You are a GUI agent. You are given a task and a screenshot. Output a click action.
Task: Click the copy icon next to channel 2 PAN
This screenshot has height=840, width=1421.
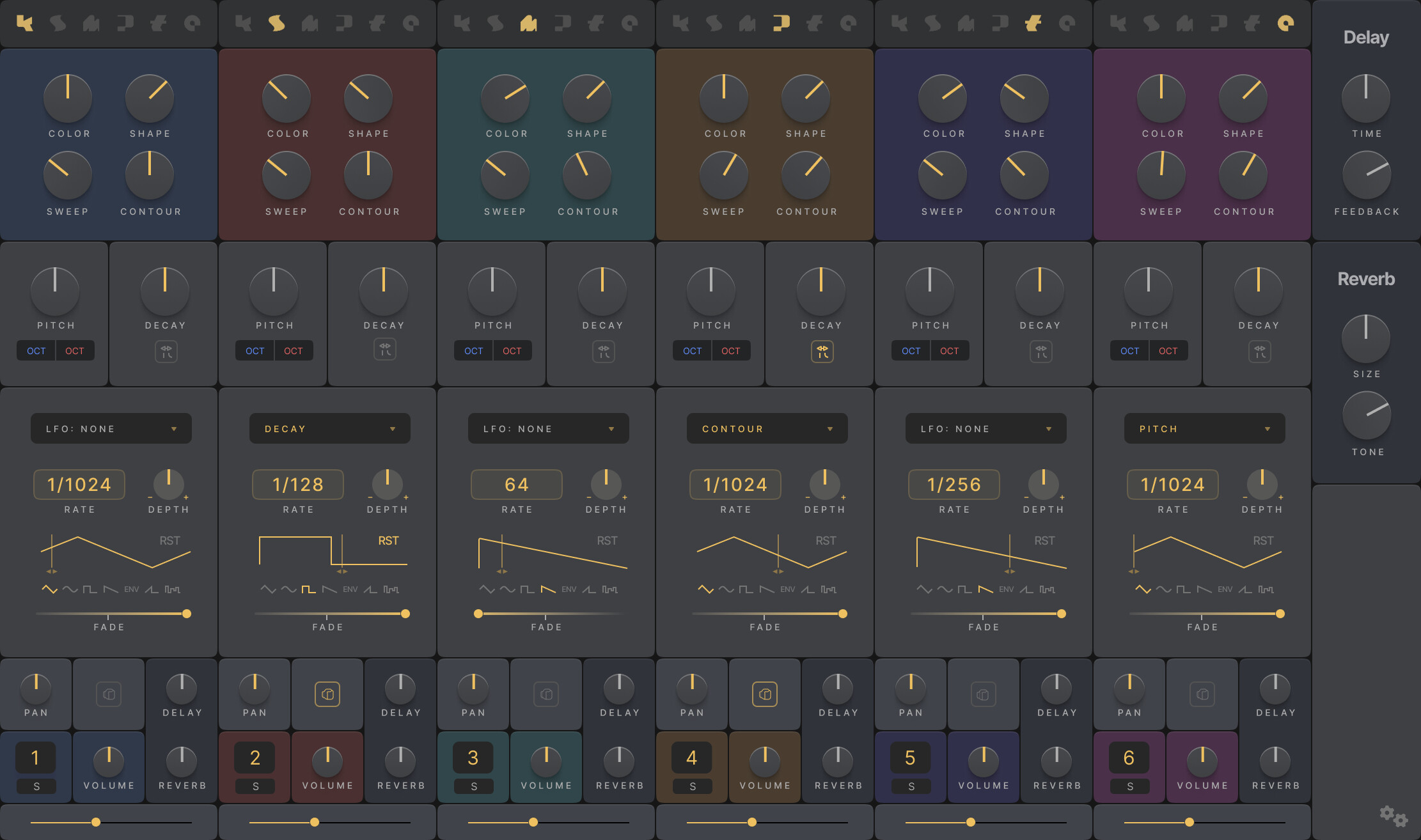tap(327, 694)
